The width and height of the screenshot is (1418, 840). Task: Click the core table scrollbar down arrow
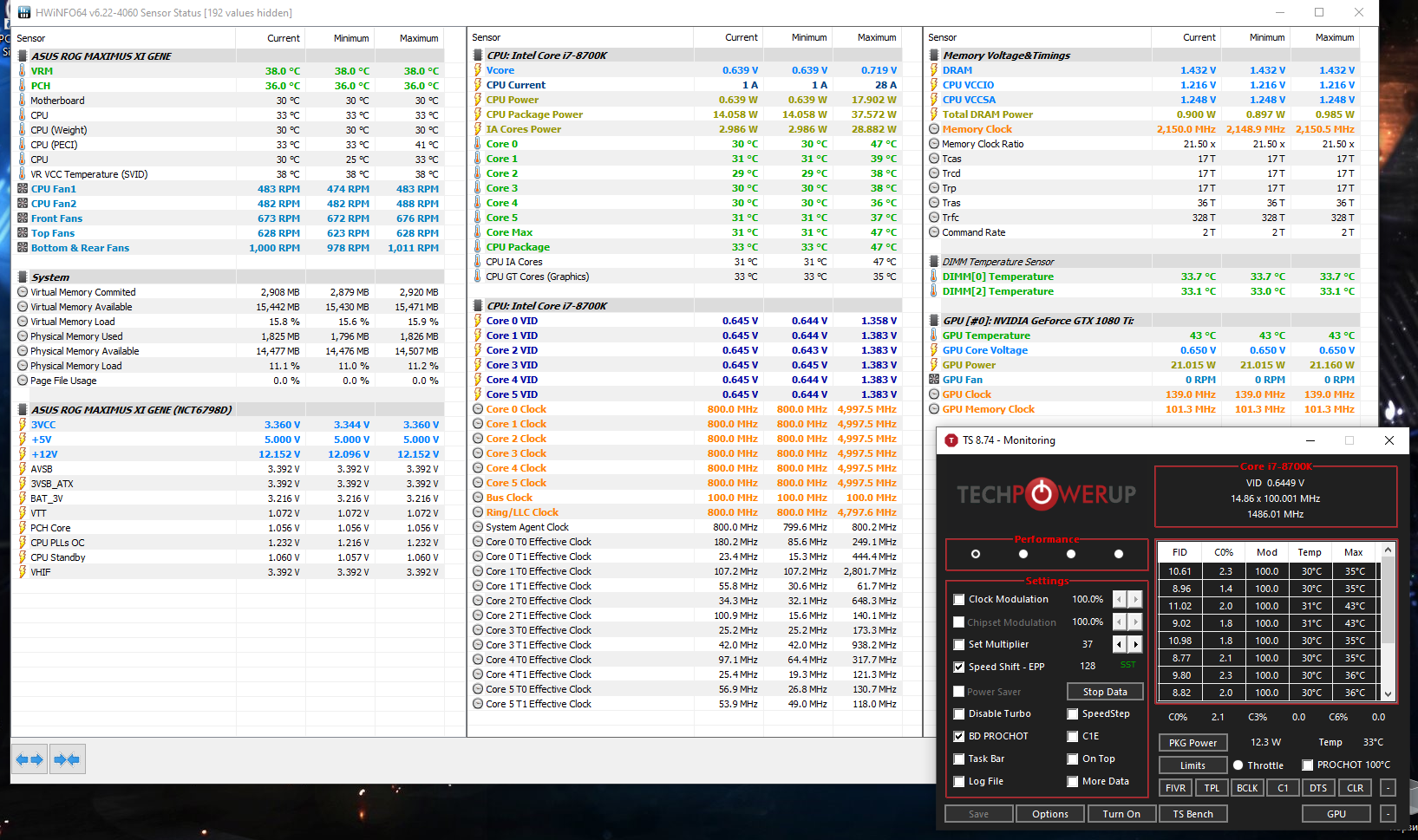[1388, 693]
